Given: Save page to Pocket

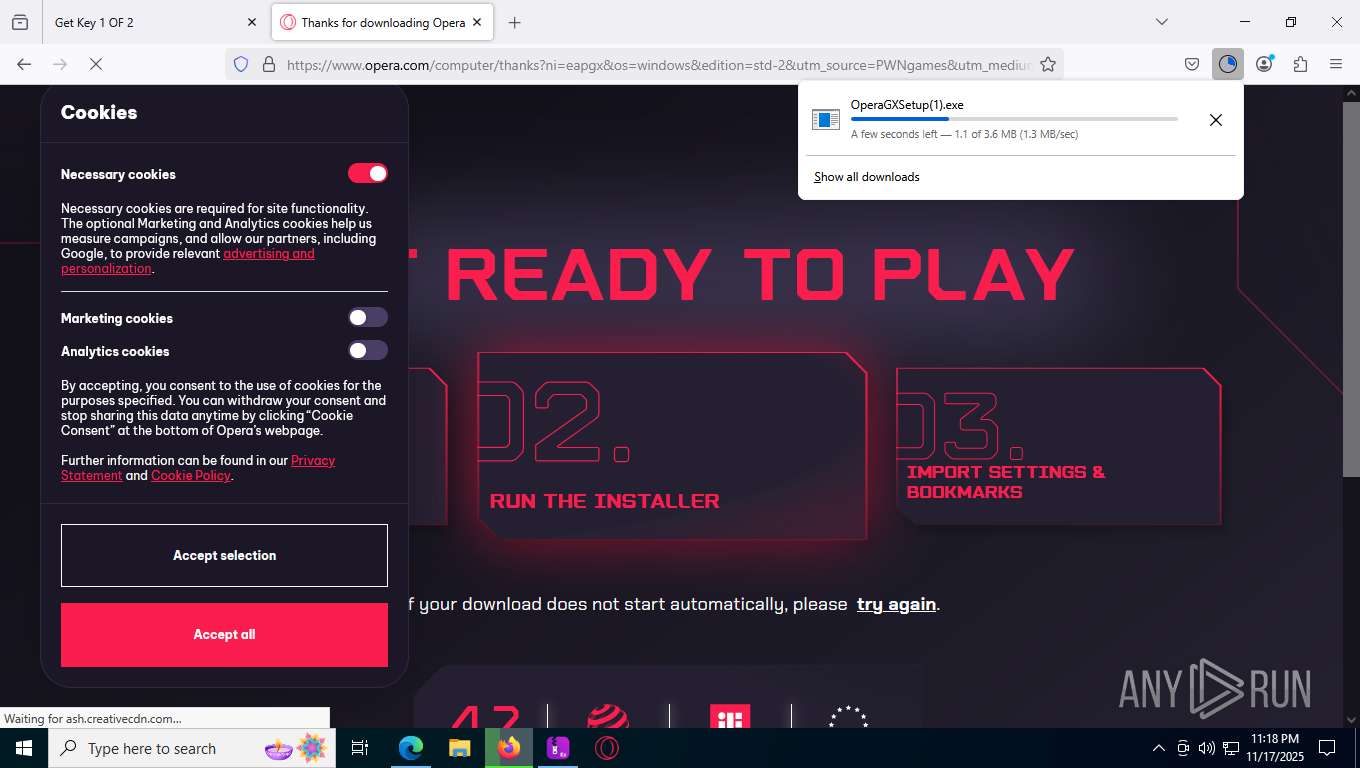Looking at the screenshot, I should click(1191, 64).
